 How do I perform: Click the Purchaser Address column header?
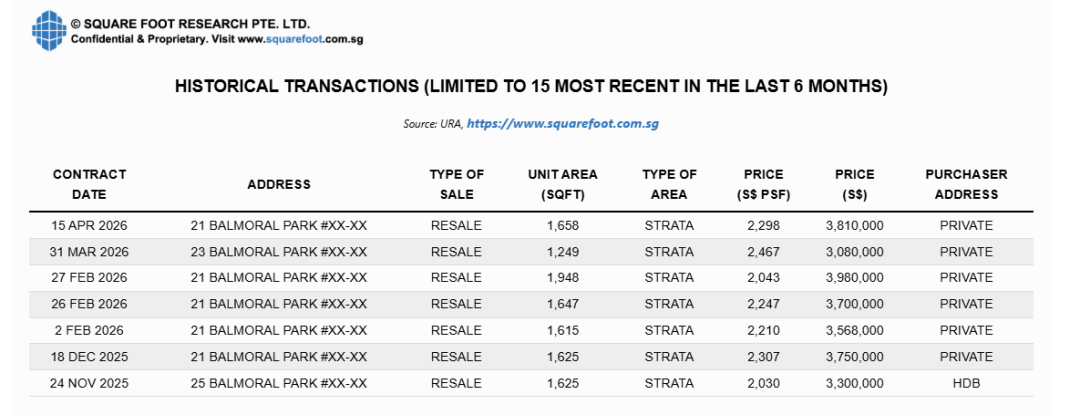(966, 184)
